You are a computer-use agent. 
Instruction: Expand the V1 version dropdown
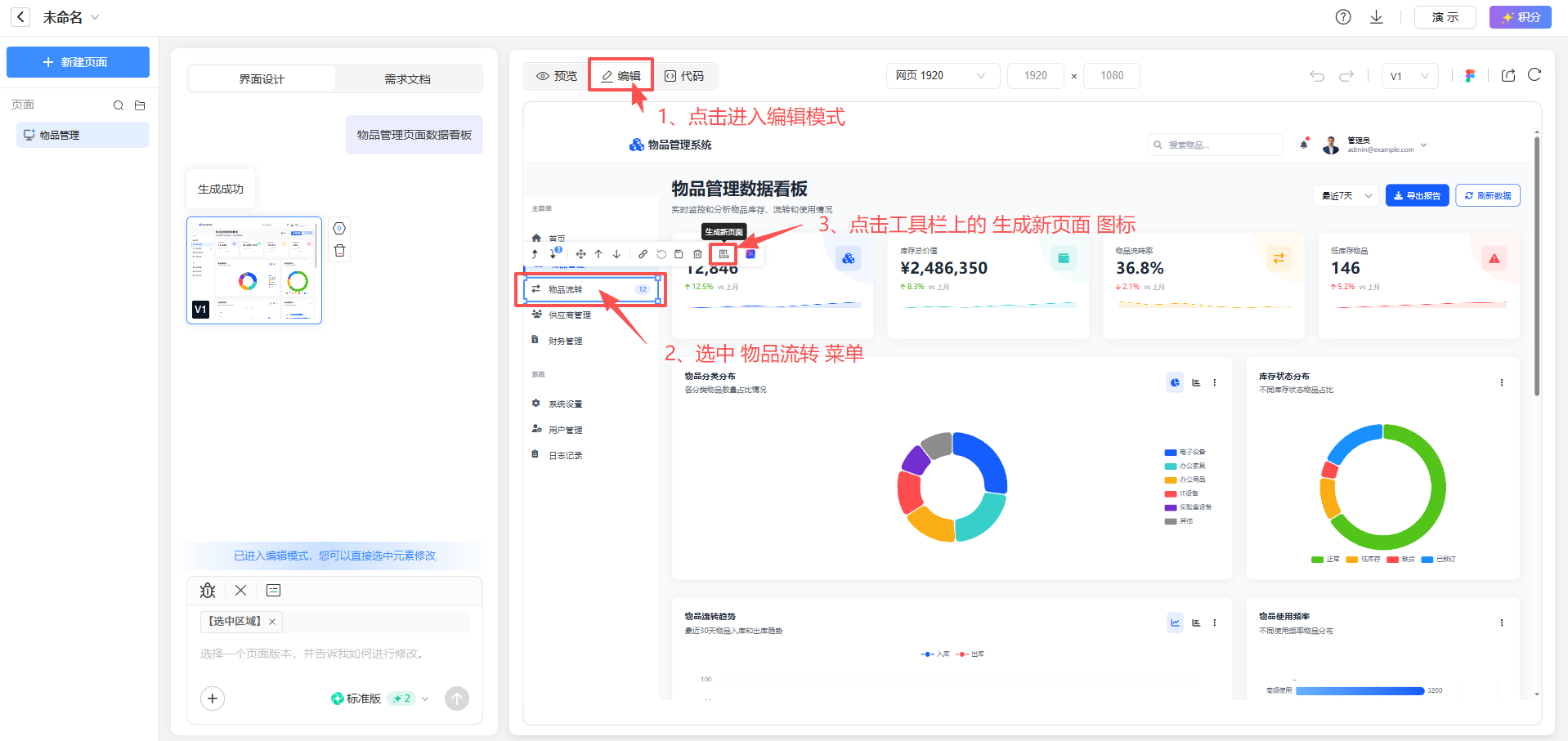(1409, 76)
